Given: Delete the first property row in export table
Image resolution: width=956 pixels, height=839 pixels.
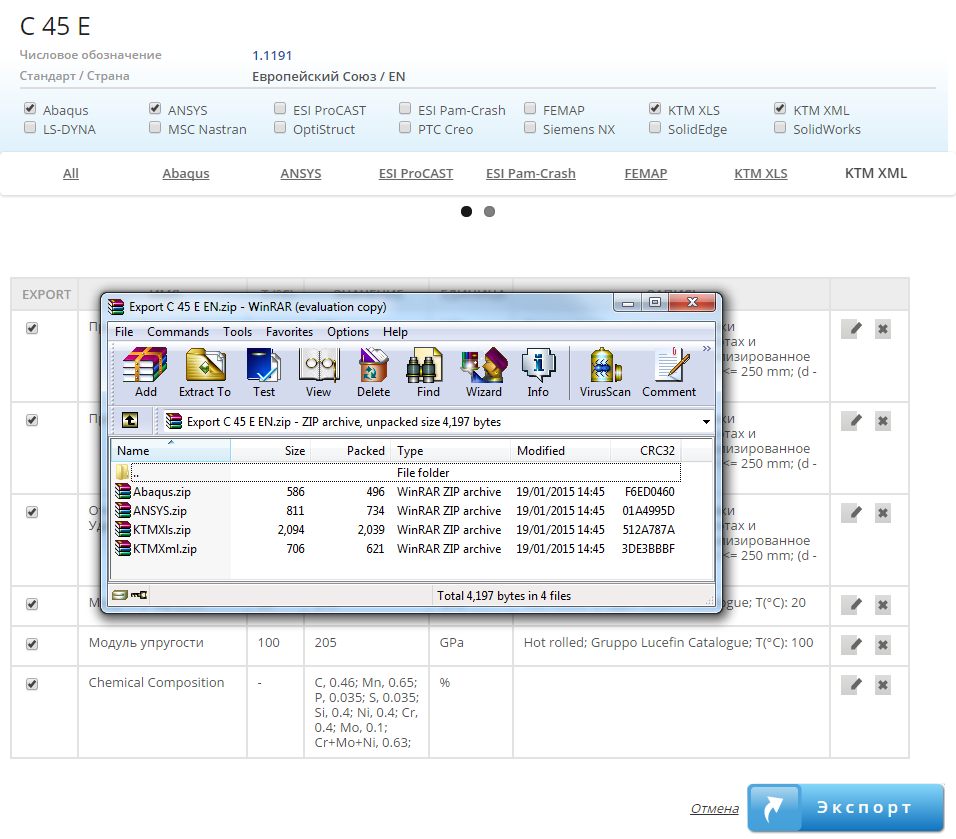Looking at the screenshot, I should click(882, 329).
